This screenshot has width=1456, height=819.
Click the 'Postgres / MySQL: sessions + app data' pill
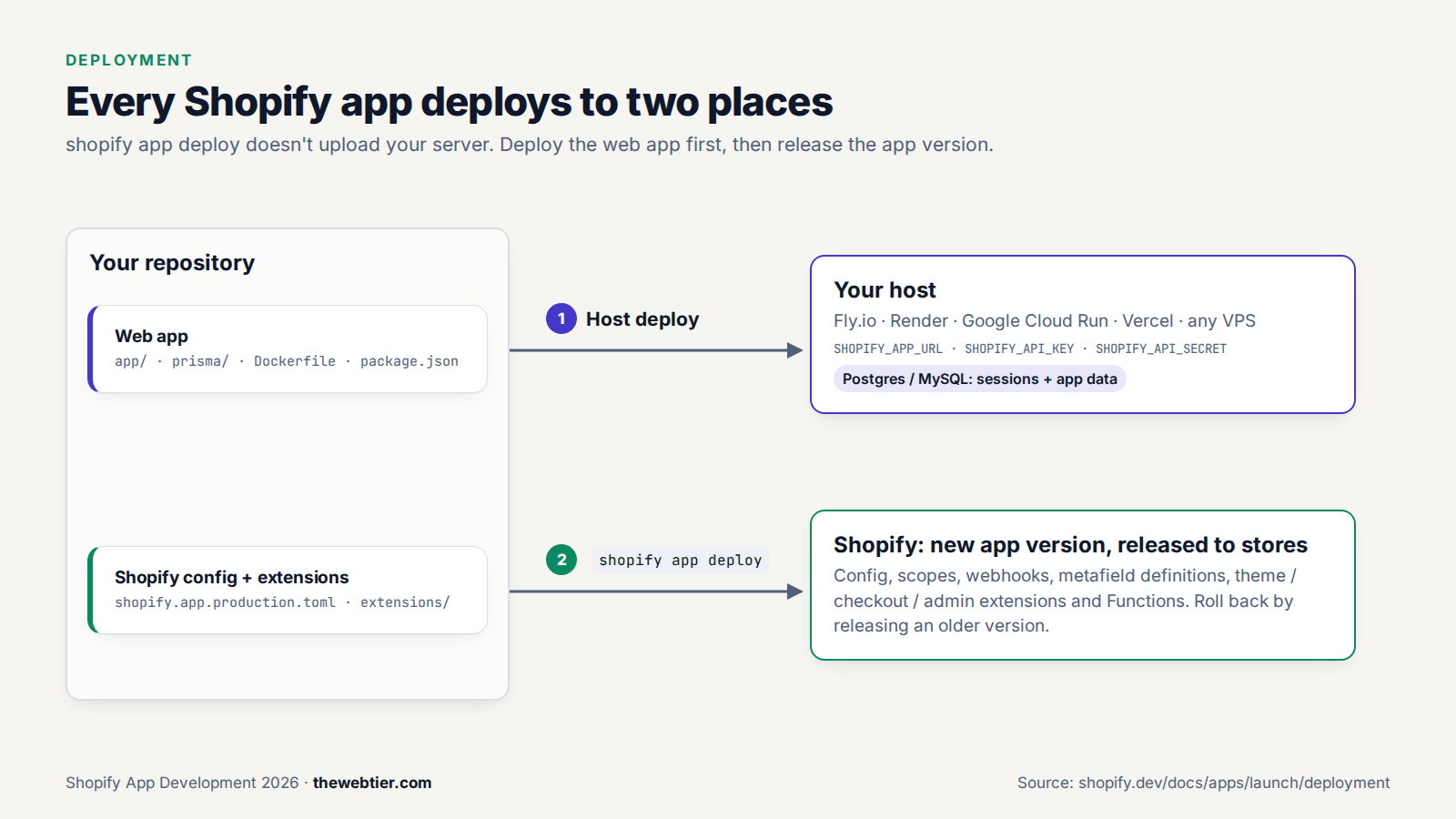[x=980, y=379]
